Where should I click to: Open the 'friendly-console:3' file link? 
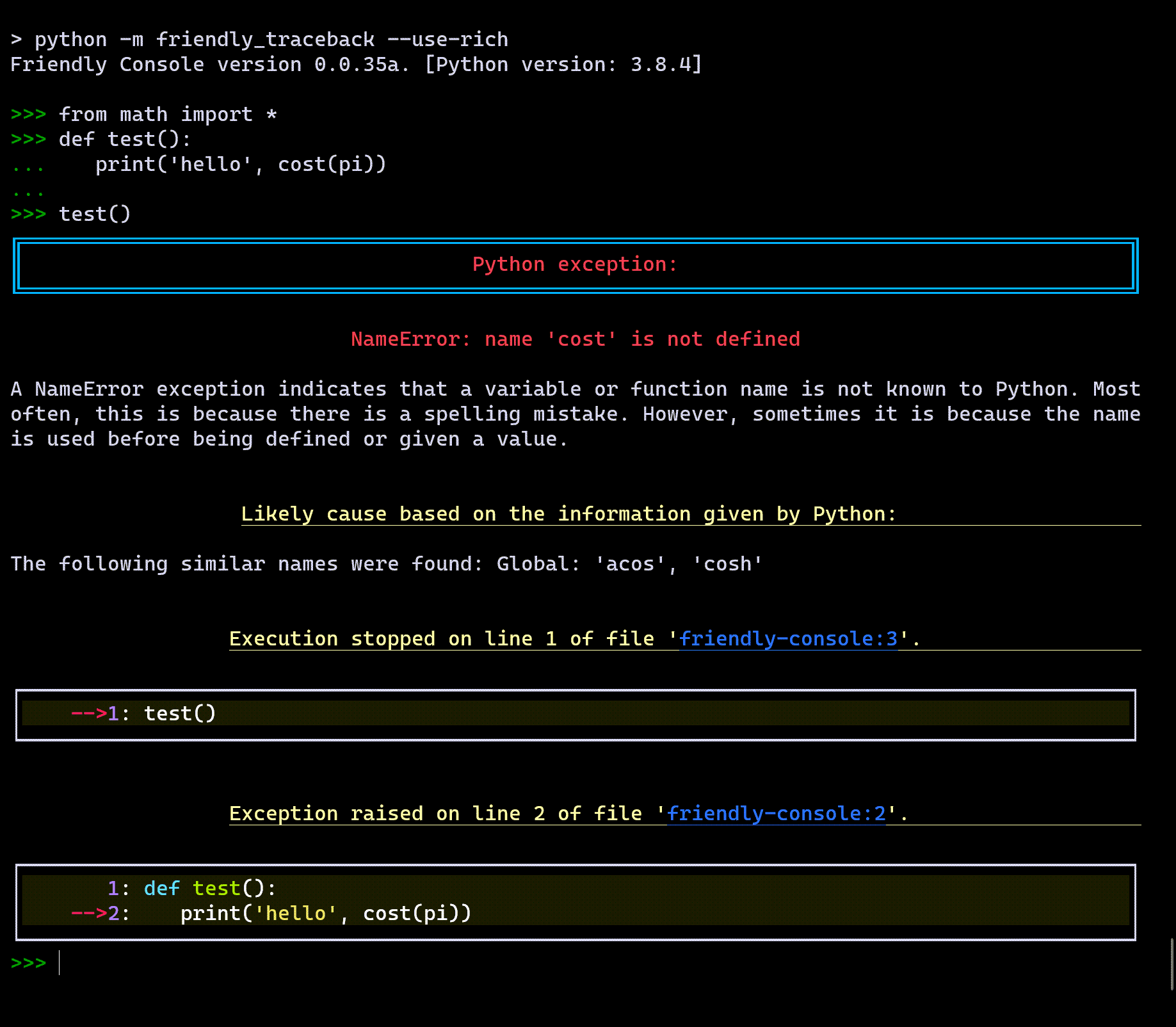point(787,638)
